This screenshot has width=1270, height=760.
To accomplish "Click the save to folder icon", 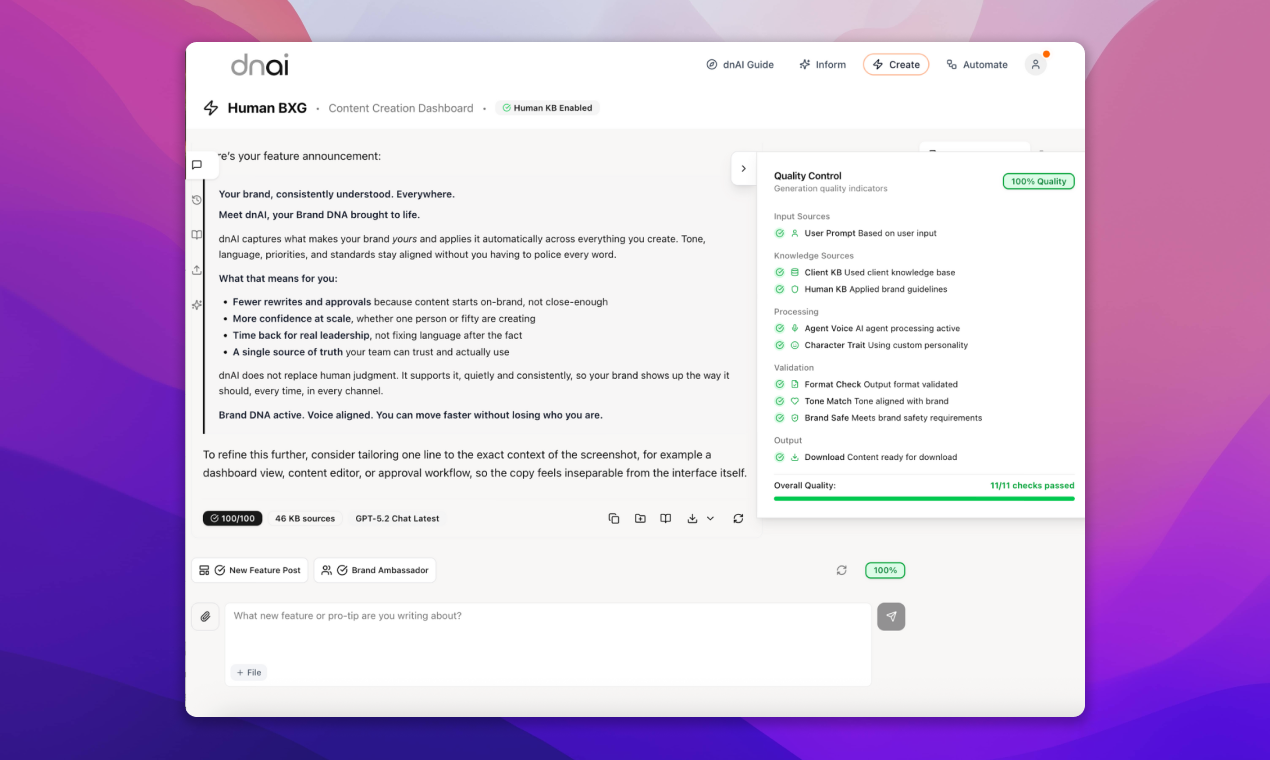I will tap(640, 518).
